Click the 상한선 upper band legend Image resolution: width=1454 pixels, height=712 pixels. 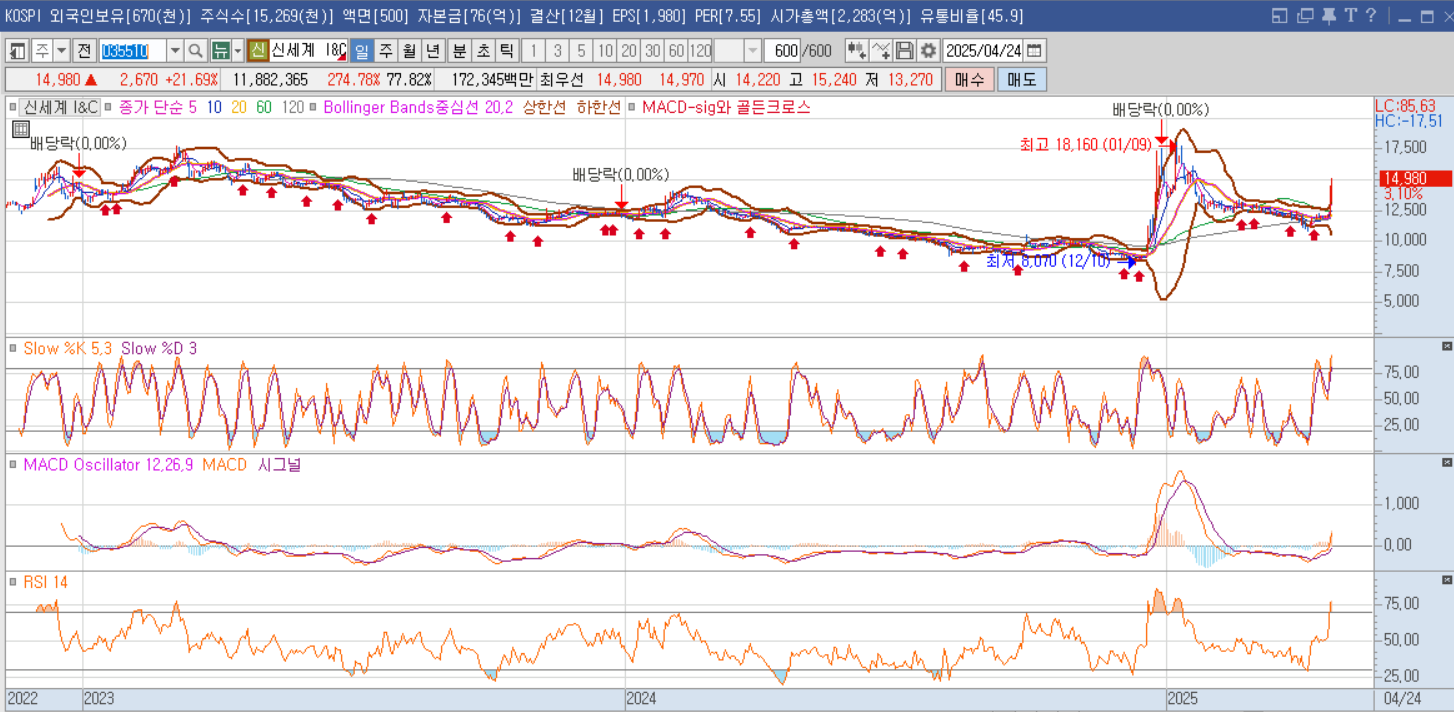point(544,106)
